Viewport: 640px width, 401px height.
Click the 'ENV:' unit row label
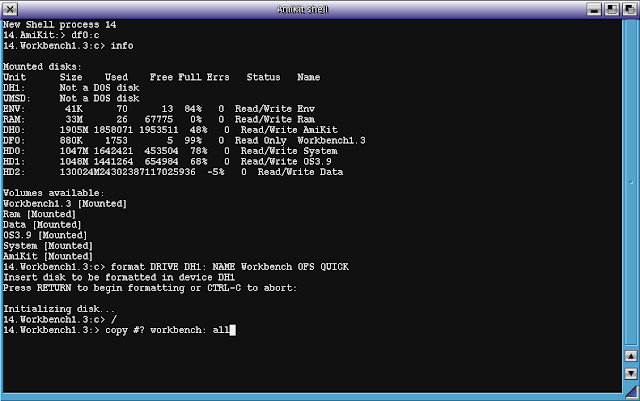pyautogui.click(x=14, y=109)
